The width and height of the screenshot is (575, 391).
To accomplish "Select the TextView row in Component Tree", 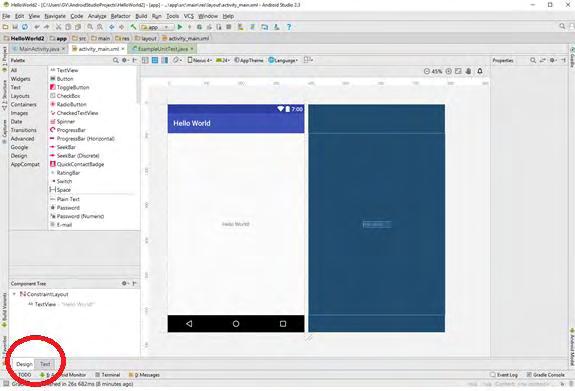I will pyautogui.click(x=62, y=304).
